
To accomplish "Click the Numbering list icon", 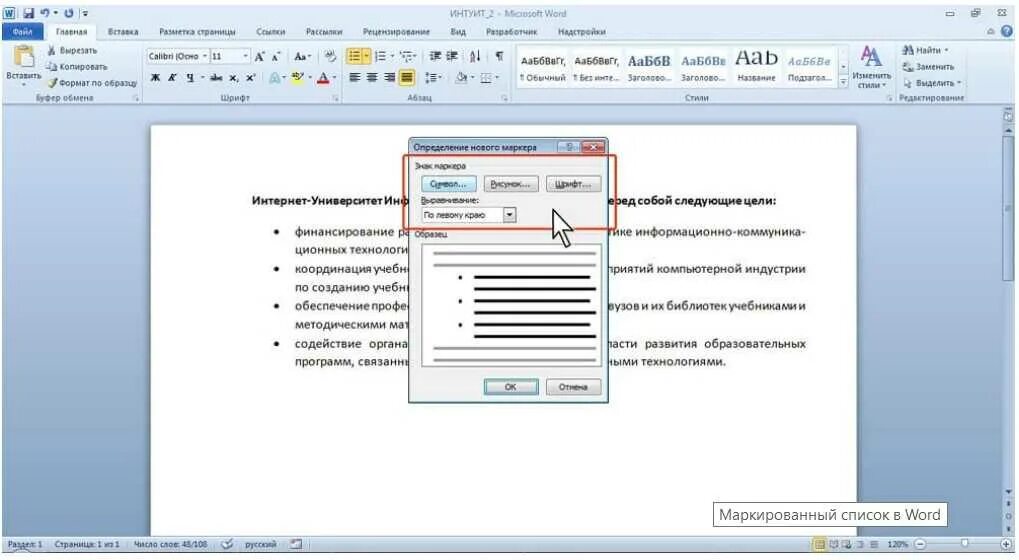I will point(380,57).
